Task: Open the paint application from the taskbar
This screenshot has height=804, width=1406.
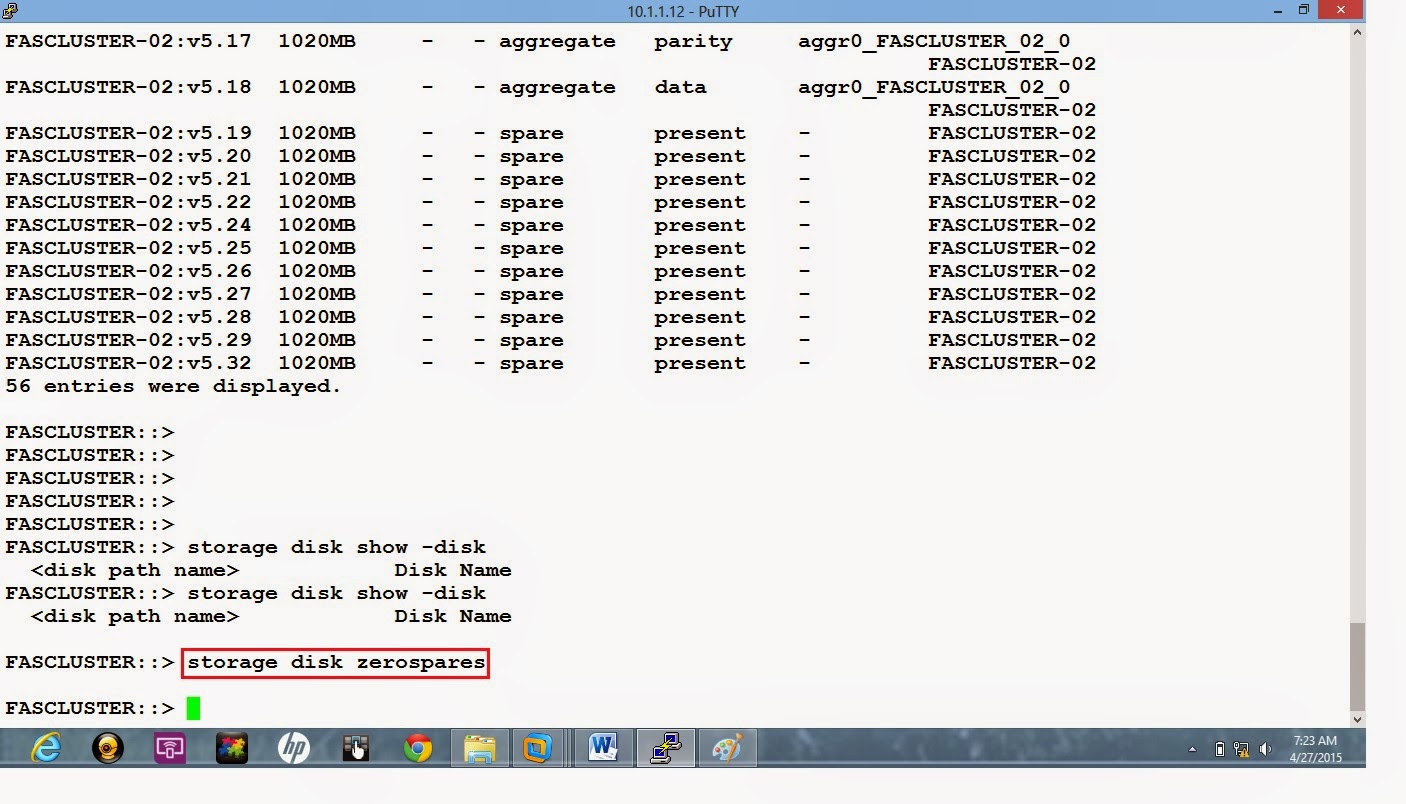Action: 727,747
